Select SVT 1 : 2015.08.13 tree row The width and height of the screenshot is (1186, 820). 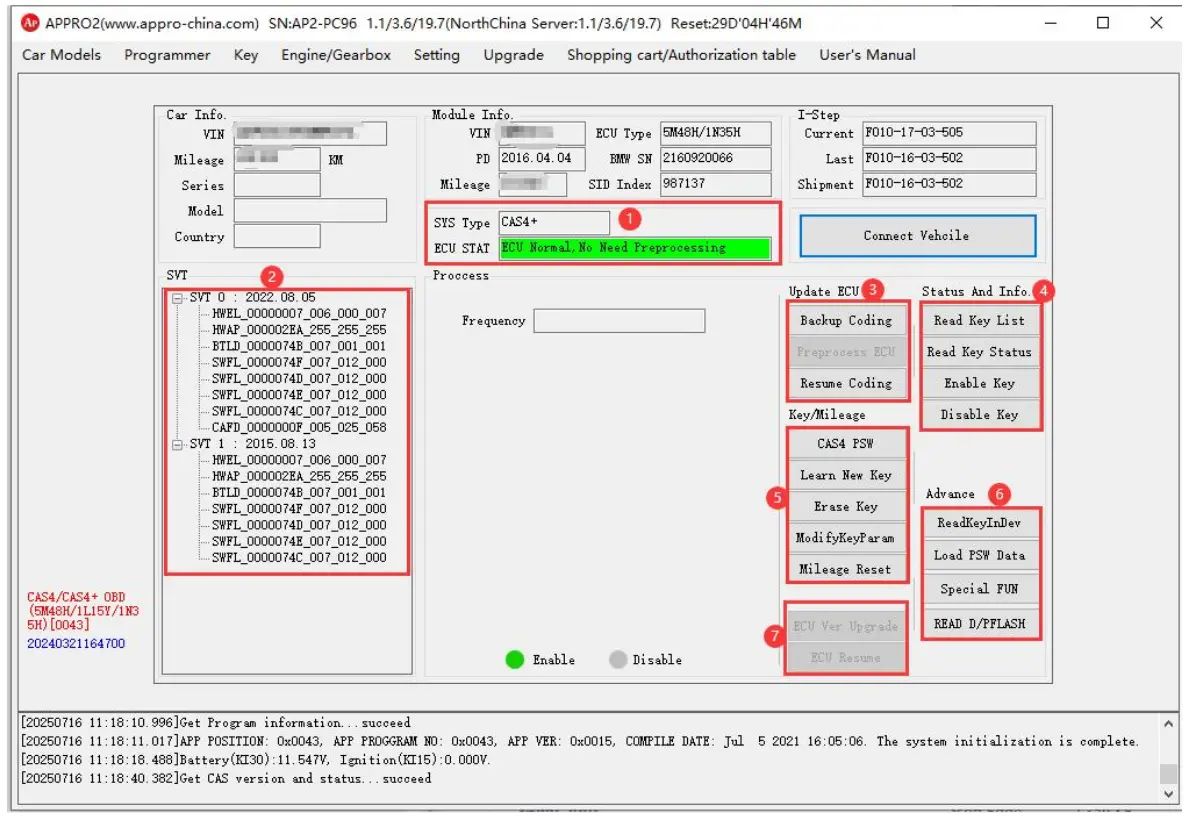coord(253,444)
